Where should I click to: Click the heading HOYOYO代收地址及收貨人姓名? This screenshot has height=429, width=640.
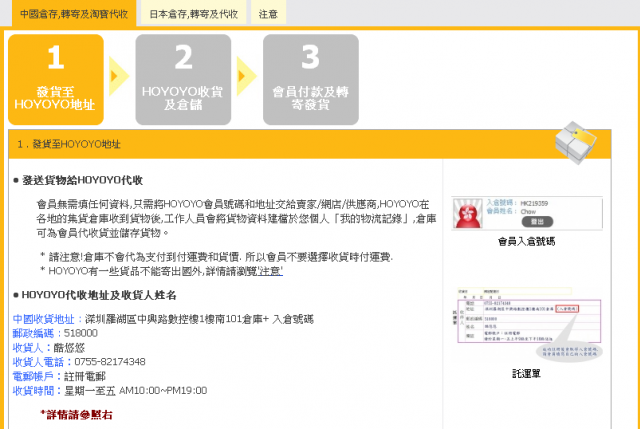coord(99,295)
